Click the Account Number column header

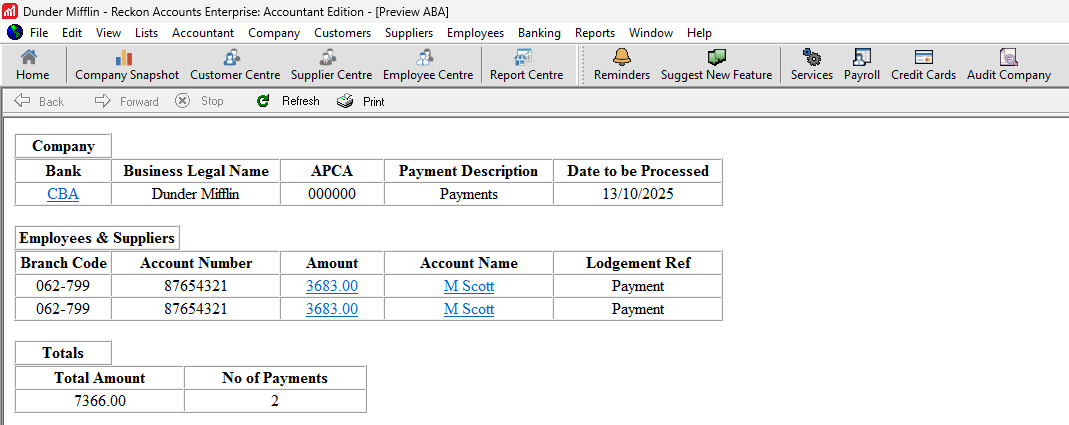pos(196,263)
